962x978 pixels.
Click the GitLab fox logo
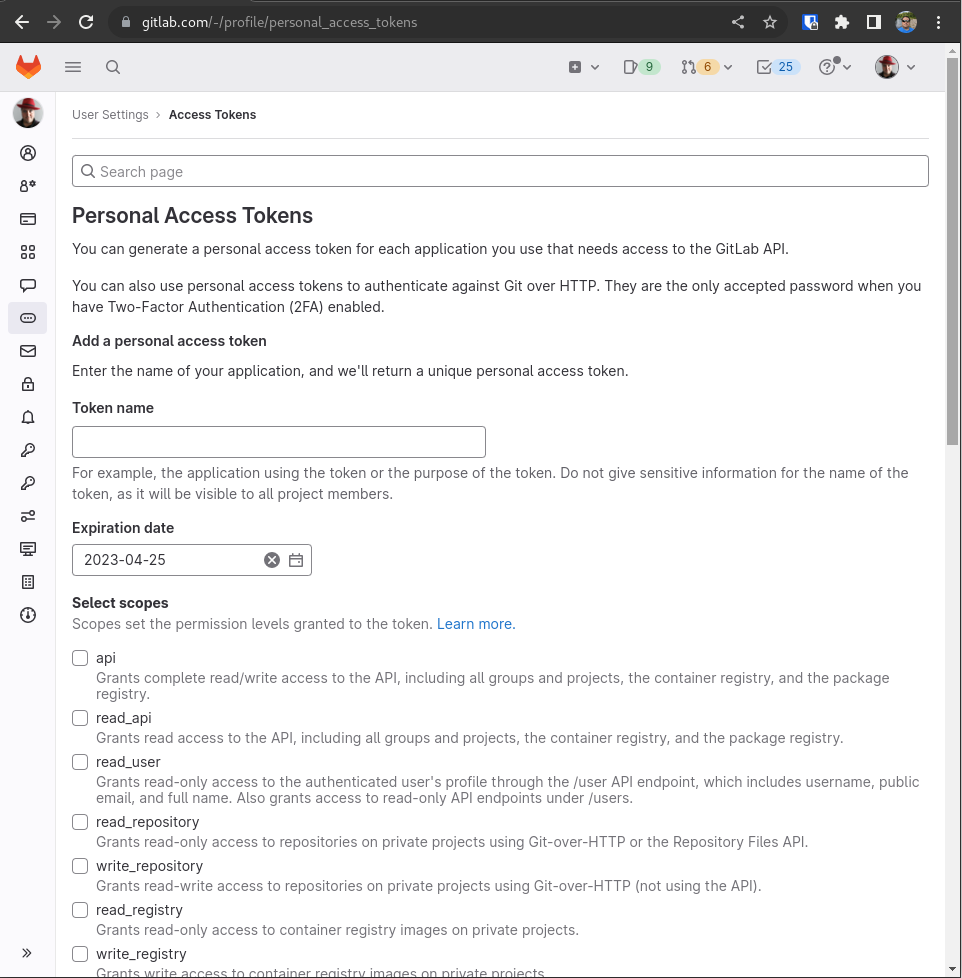(28, 67)
